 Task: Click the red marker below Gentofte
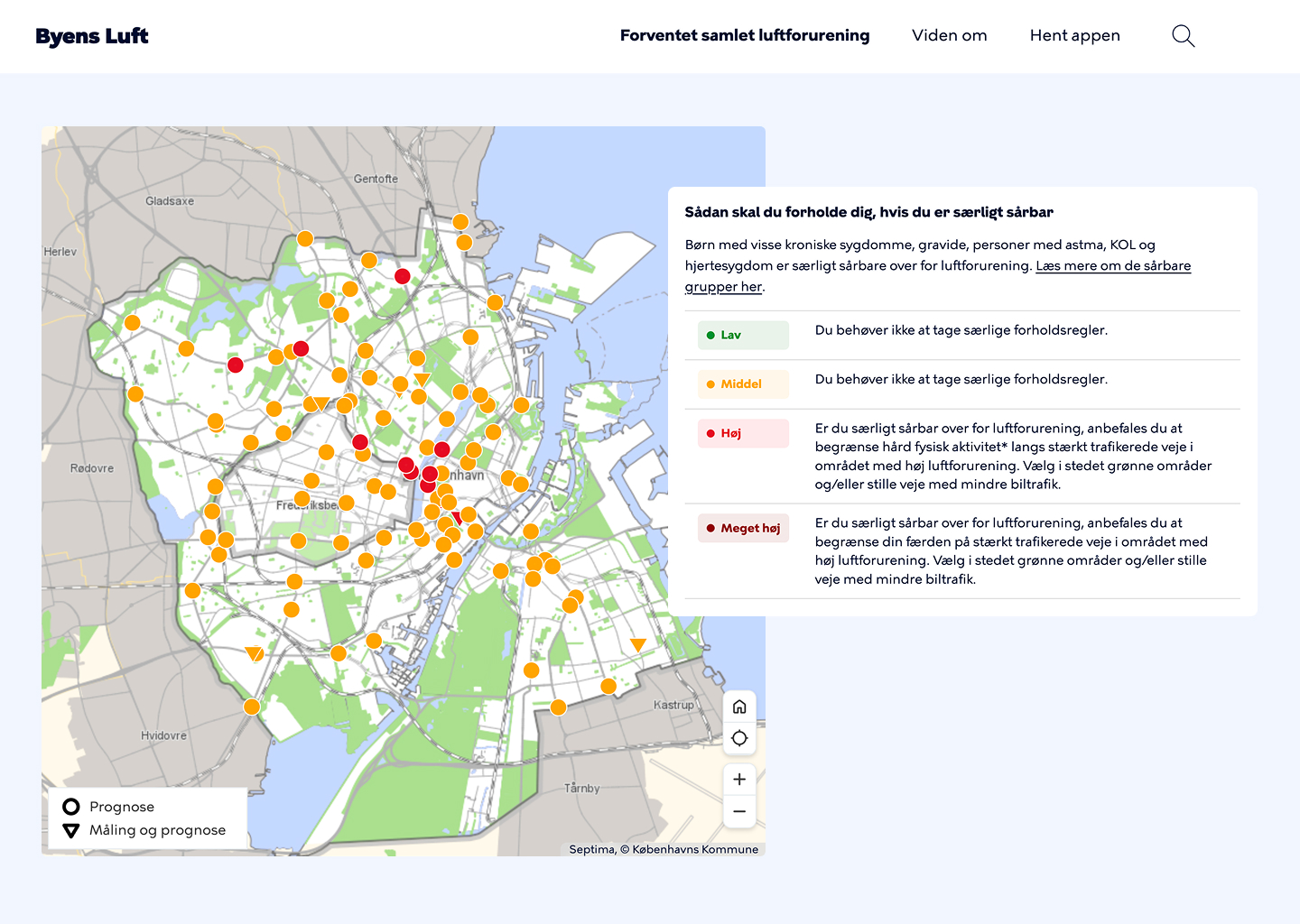pyautogui.click(x=403, y=276)
